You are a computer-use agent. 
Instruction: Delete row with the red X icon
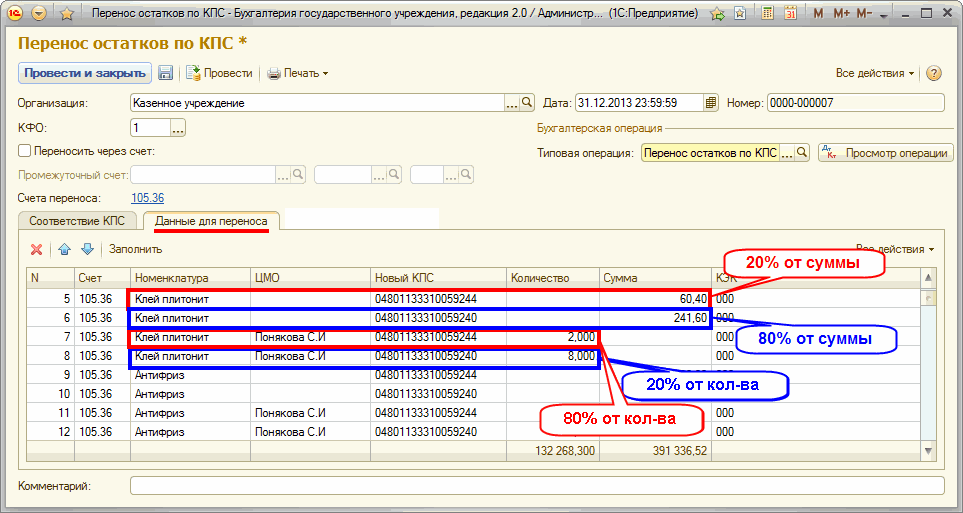click(x=37, y=249)
